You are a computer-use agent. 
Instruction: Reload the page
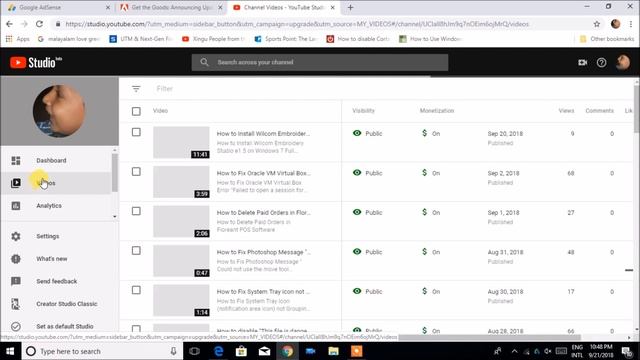coord(39,24)
